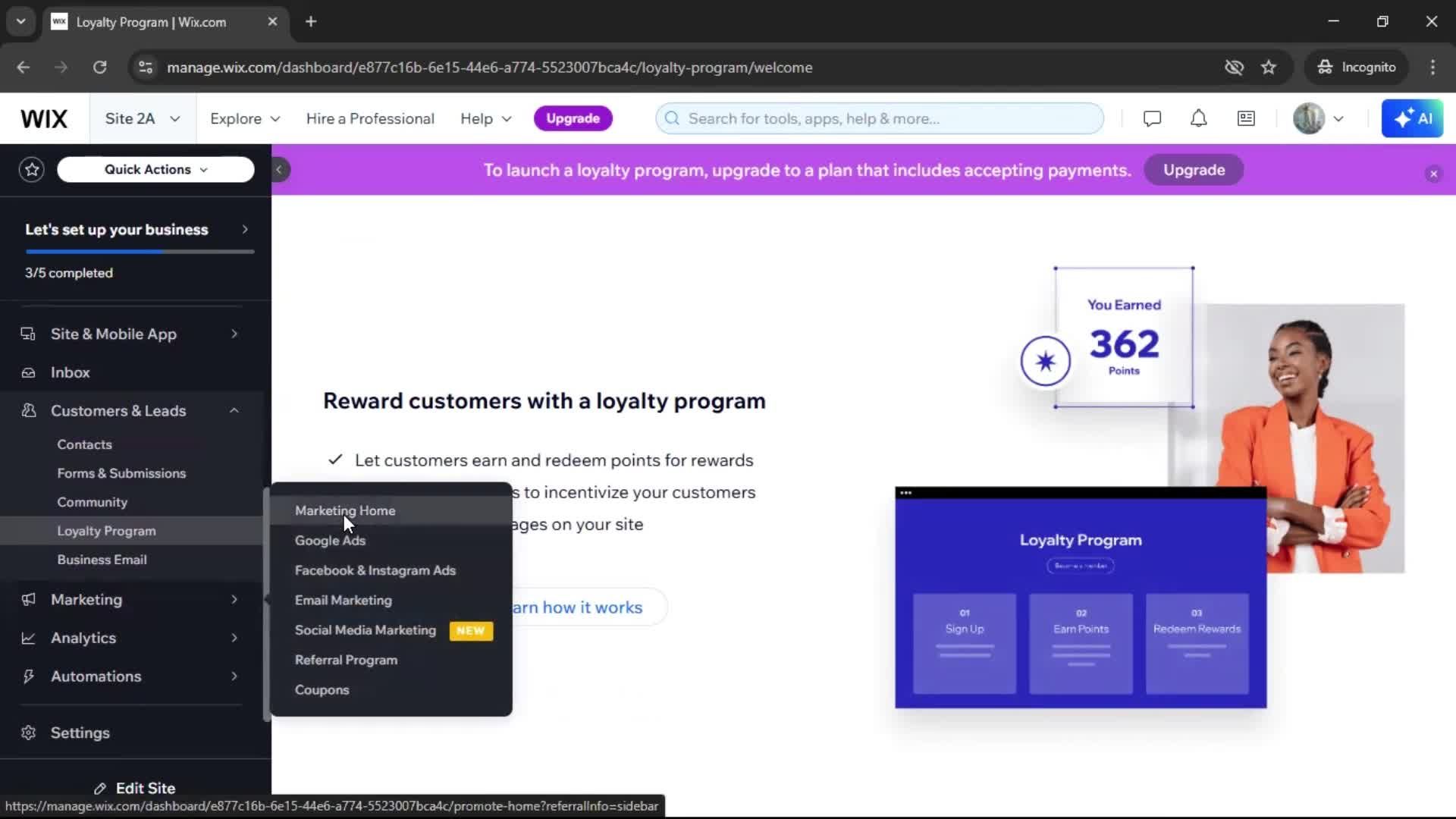Reload the page
Image resolution: width=1456 pixels, height=819 pixels.
point(99,67)
